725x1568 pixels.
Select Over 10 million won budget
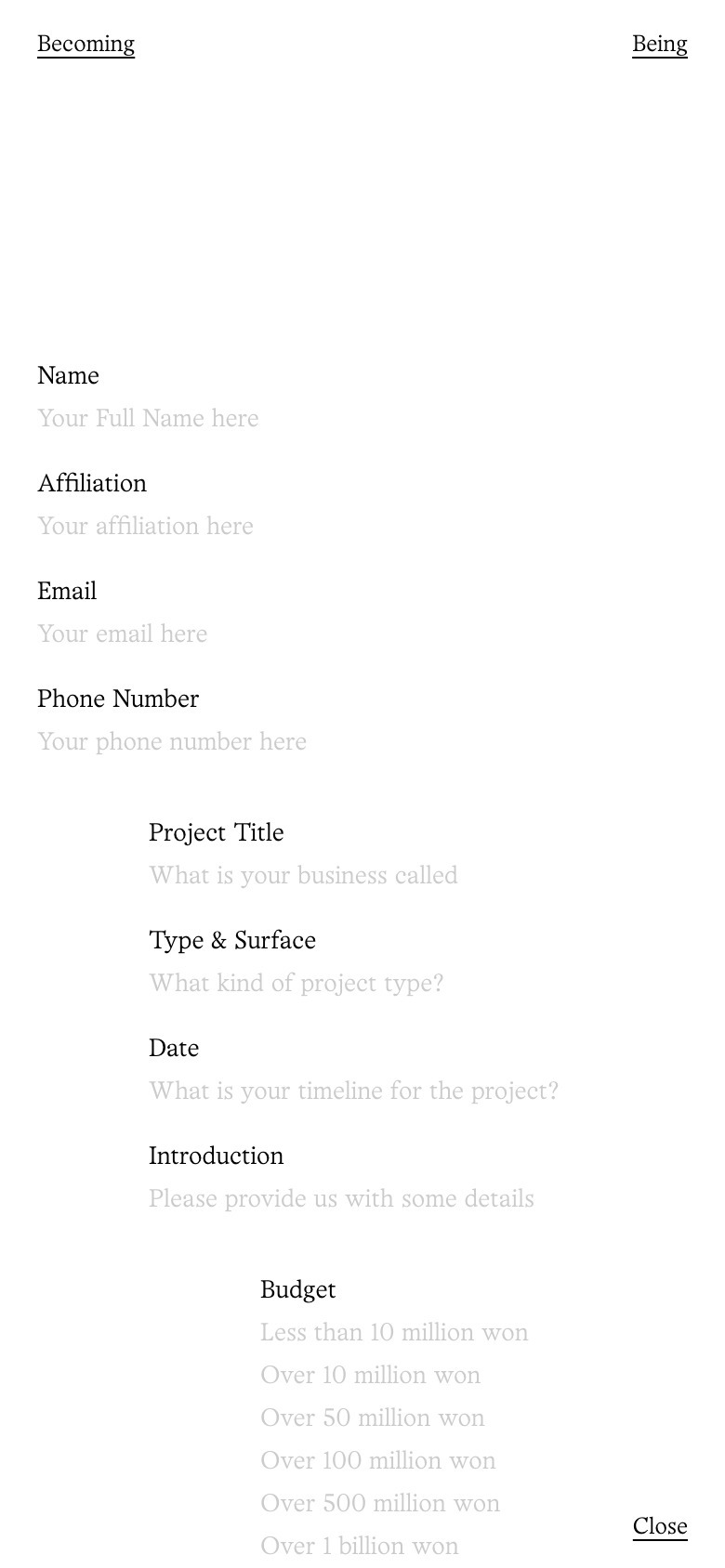click(370, 1376)
